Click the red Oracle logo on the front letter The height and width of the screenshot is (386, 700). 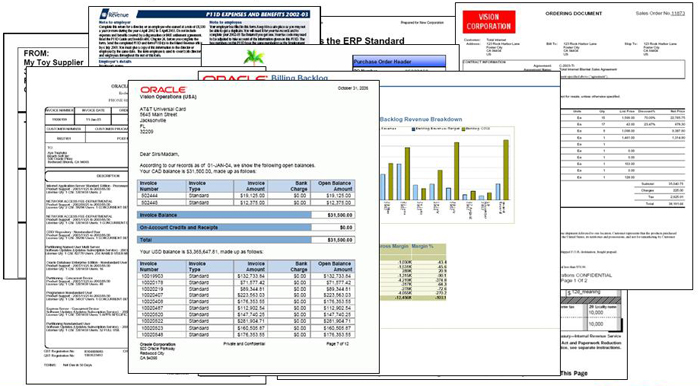pos(163,90)
